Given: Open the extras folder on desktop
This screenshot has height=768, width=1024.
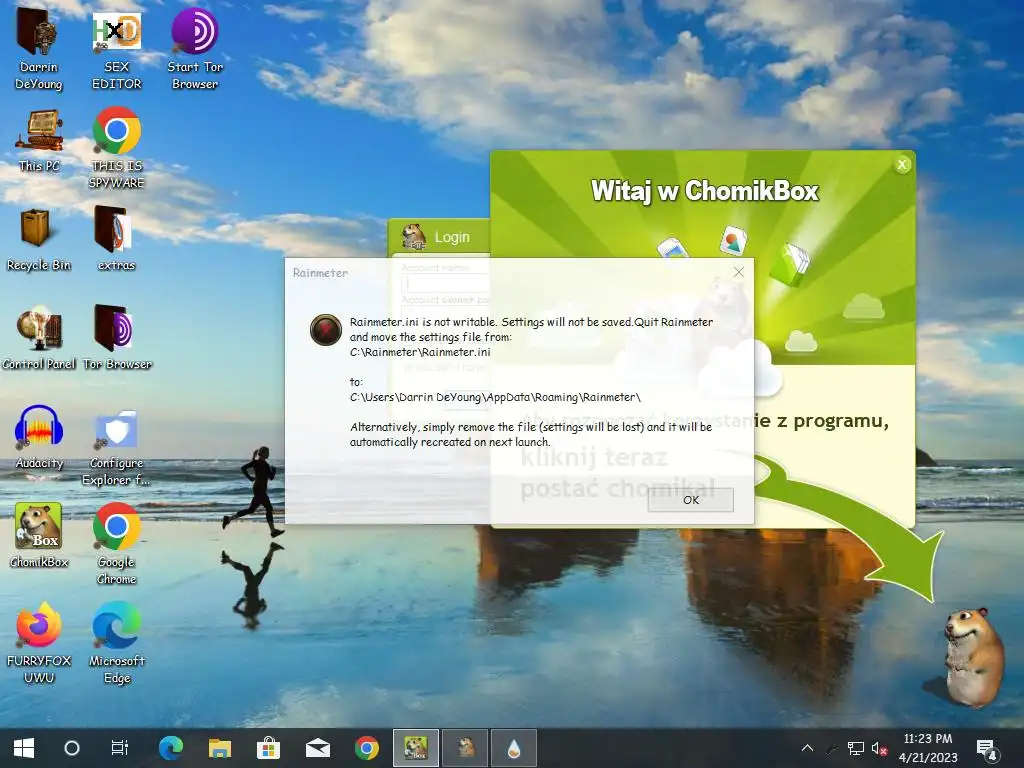Looking at the screenshot, I should (x=116, y=240).
